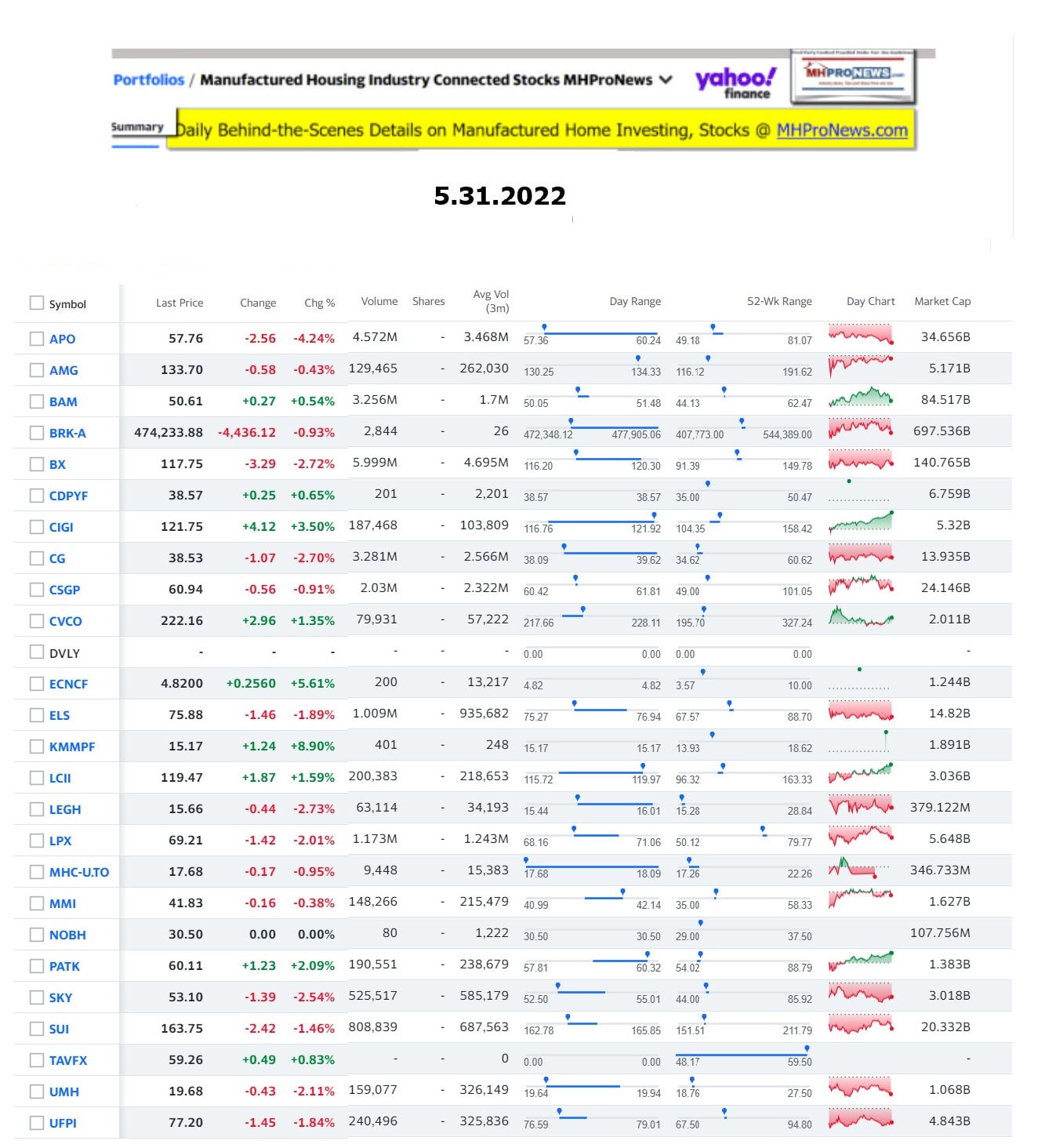Open the PATK day chart thumbnail
The height and width of the screenshot is (1148, 1045).
click(861, 962)
